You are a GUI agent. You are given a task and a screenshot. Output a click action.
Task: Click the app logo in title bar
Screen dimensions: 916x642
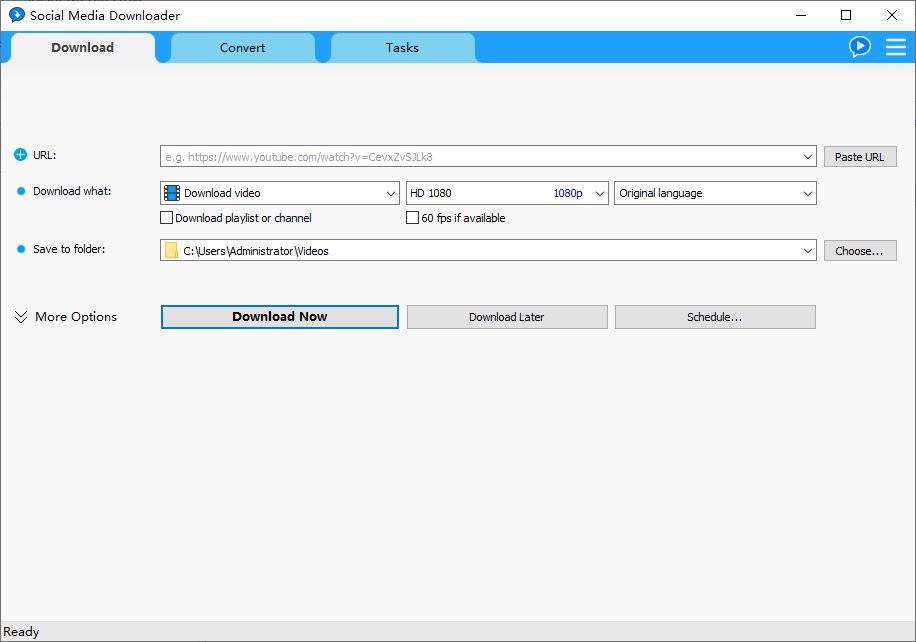[16, 15]
